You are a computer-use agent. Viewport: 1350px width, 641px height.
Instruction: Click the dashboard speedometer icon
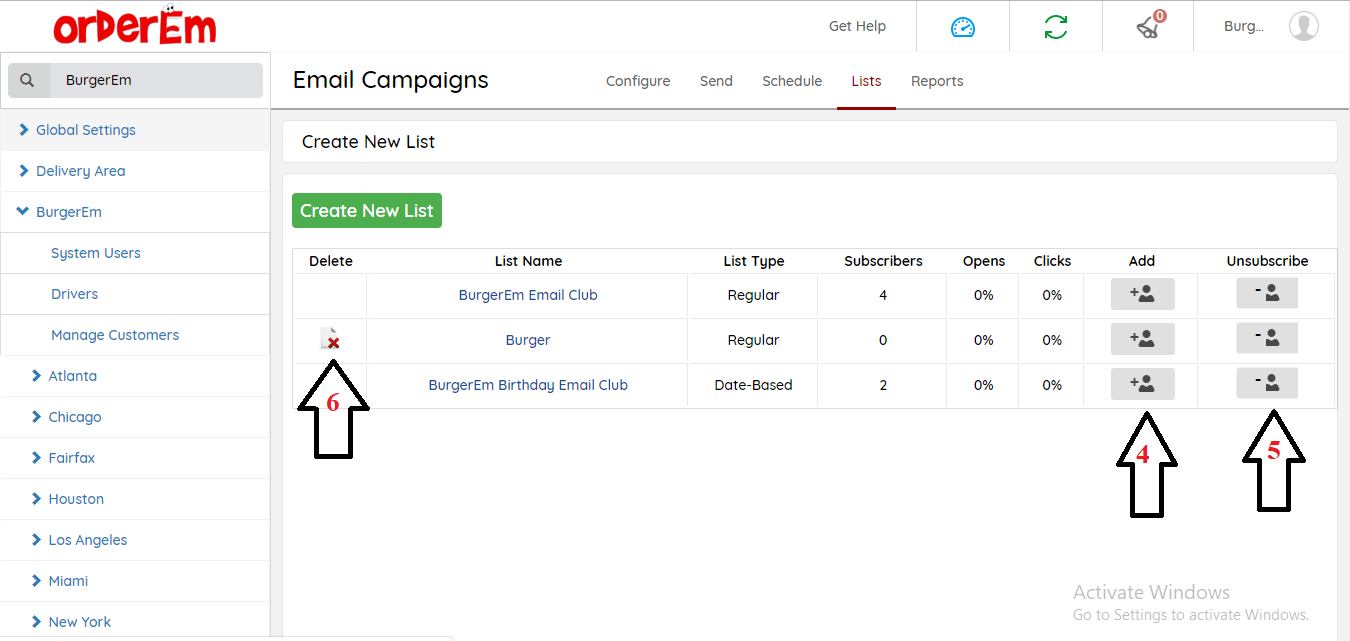962,27
